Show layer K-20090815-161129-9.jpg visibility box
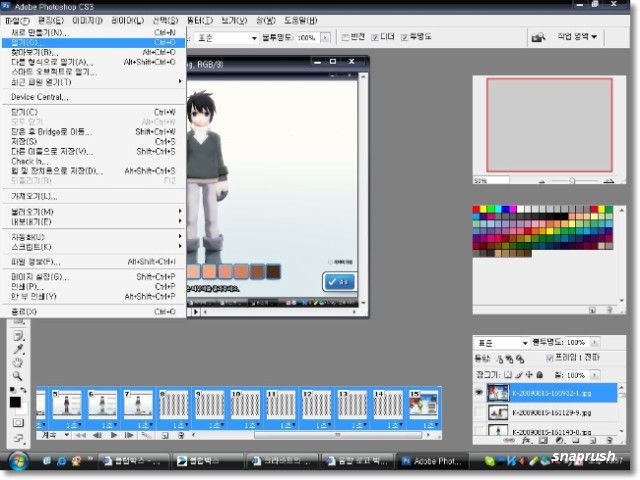640x480 pixels. point(479,413)
